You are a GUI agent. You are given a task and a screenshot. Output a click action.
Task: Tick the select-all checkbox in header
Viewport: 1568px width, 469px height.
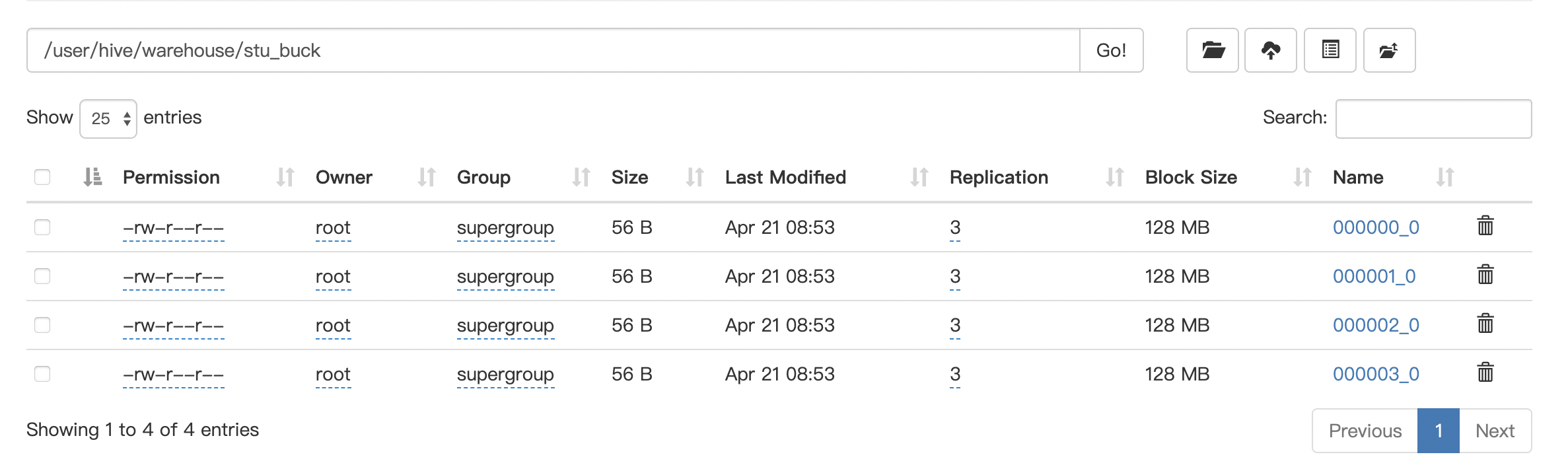(x=42, y=177)
